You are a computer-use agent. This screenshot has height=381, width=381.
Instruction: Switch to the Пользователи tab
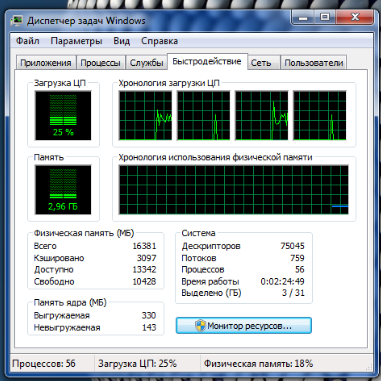coord(314,63)
